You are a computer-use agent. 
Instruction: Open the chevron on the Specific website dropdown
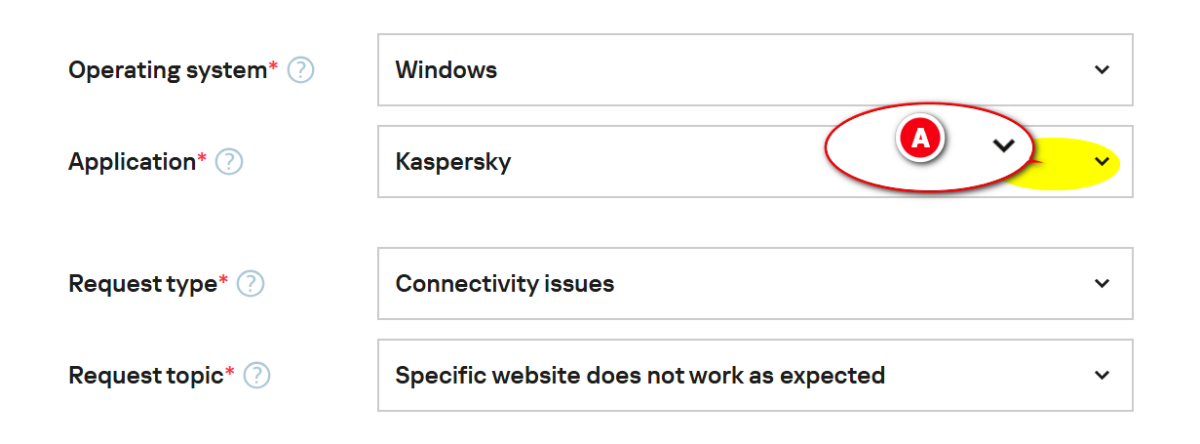pos(1102,376)
